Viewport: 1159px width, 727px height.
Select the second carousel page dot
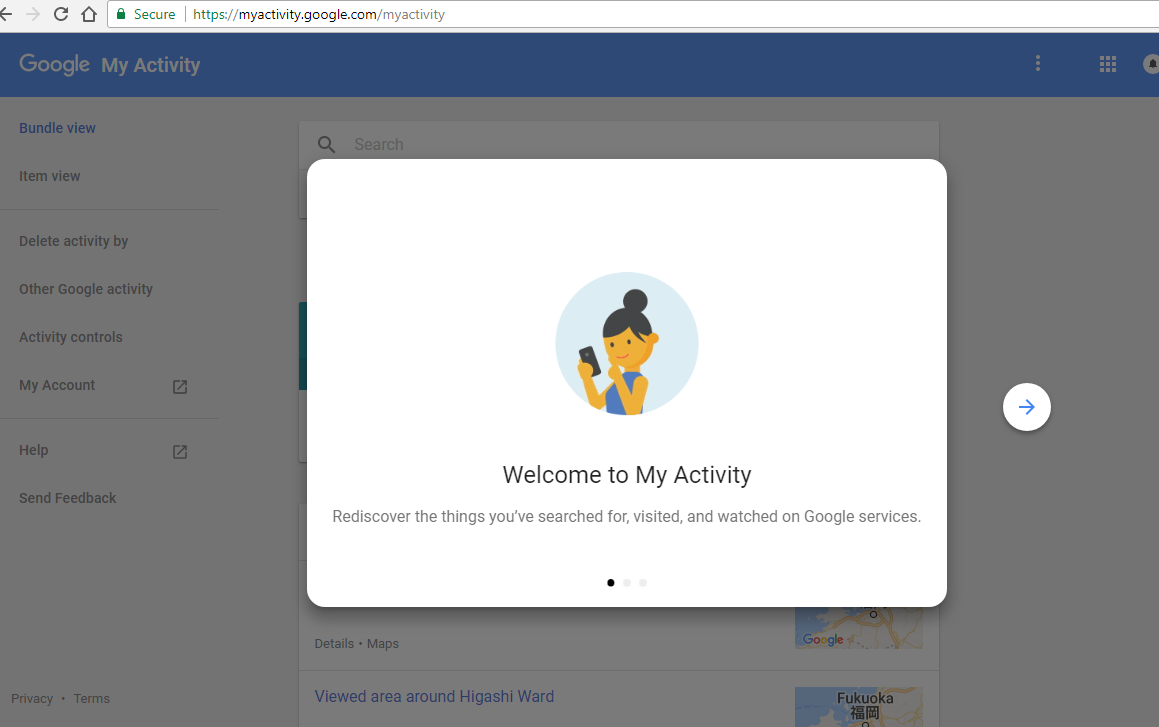coord(627,582)
